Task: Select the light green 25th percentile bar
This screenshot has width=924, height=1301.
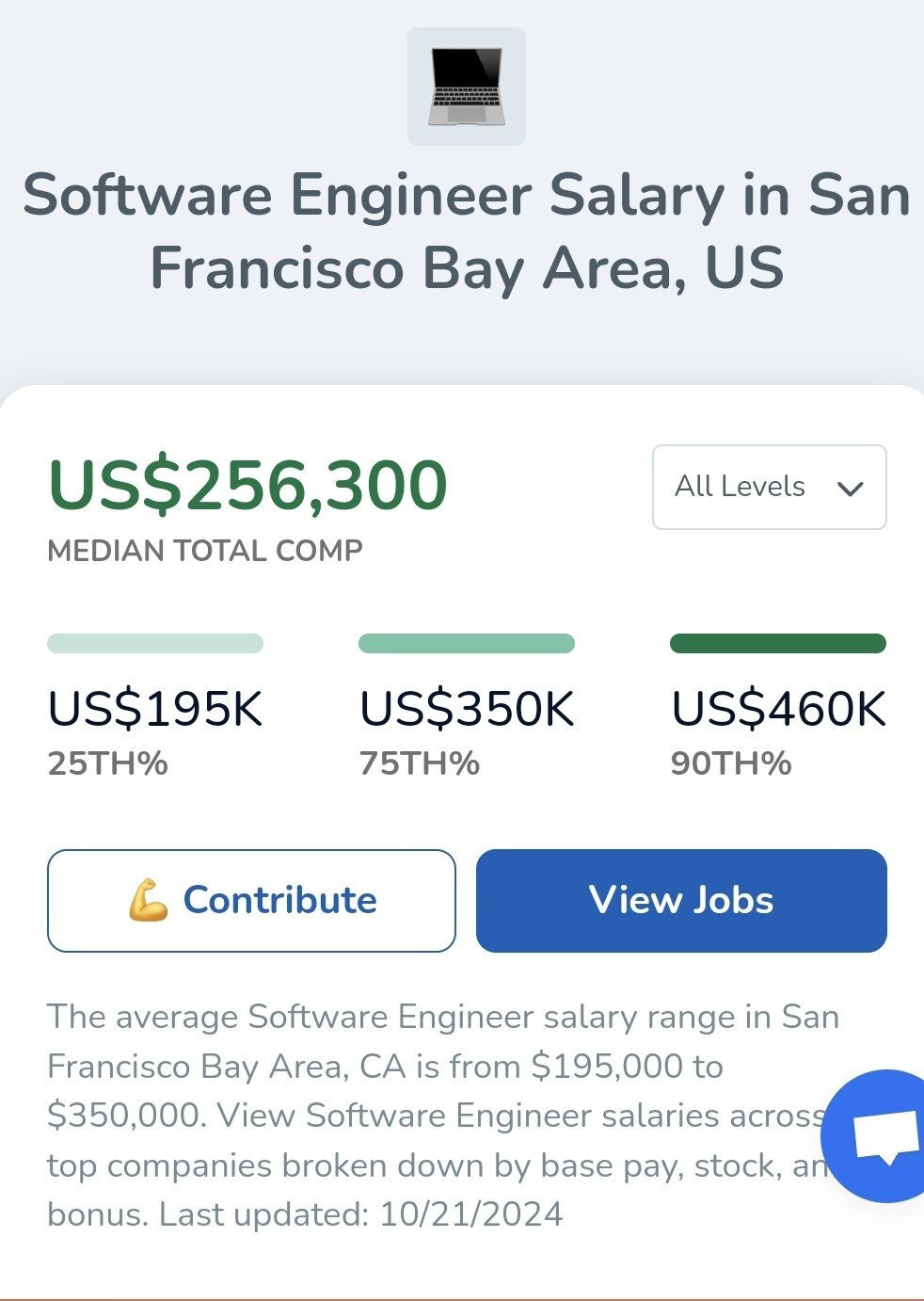Action: (155, 644)
